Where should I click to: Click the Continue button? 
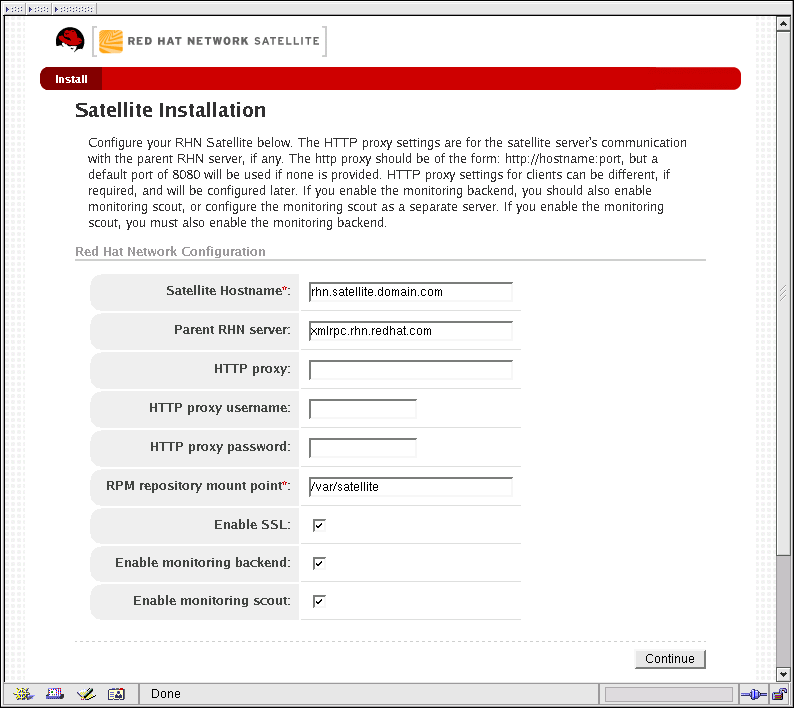pos(670,659)
